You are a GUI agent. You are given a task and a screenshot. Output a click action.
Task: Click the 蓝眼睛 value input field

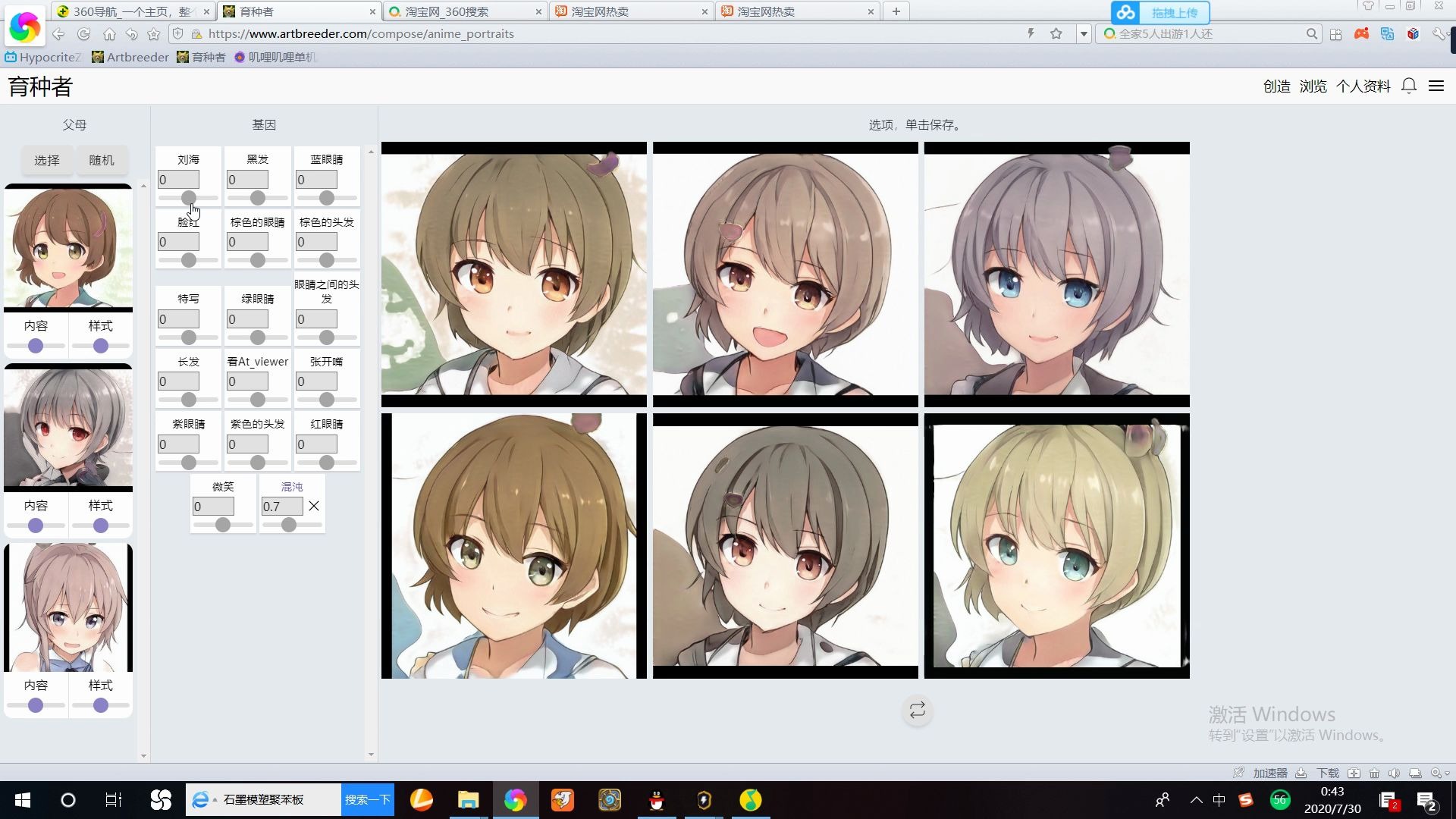pos(316,180)
